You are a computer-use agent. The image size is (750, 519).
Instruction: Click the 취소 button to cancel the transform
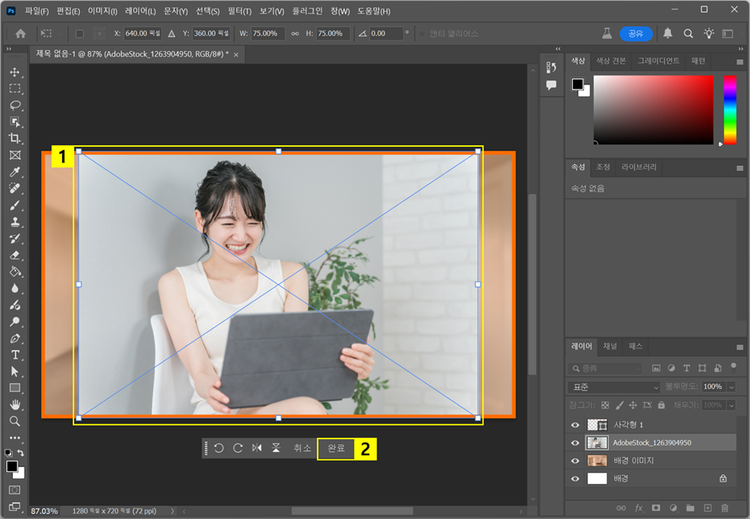[x=302, y=449]
